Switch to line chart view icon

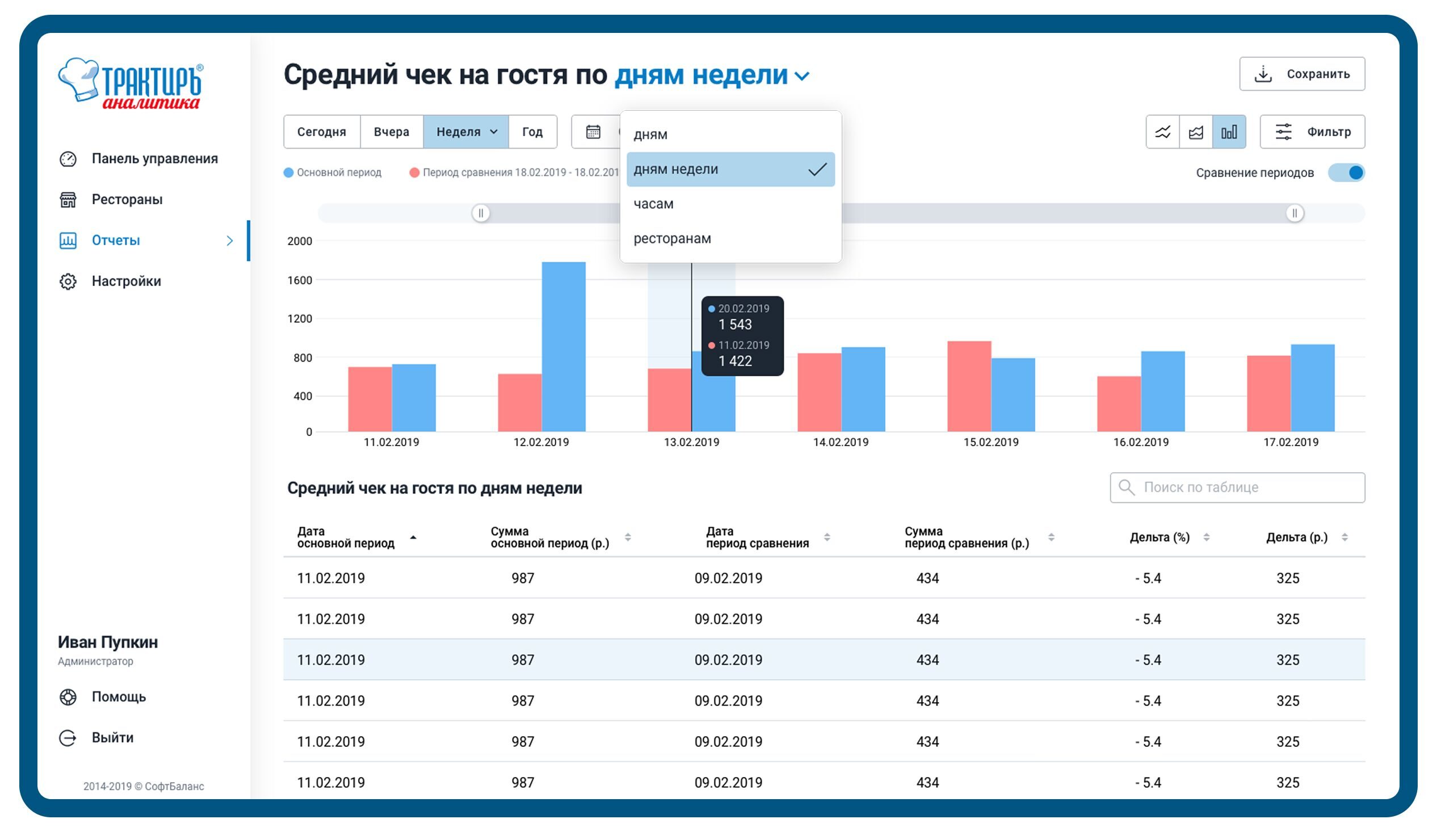click(x=1162, y=132)
